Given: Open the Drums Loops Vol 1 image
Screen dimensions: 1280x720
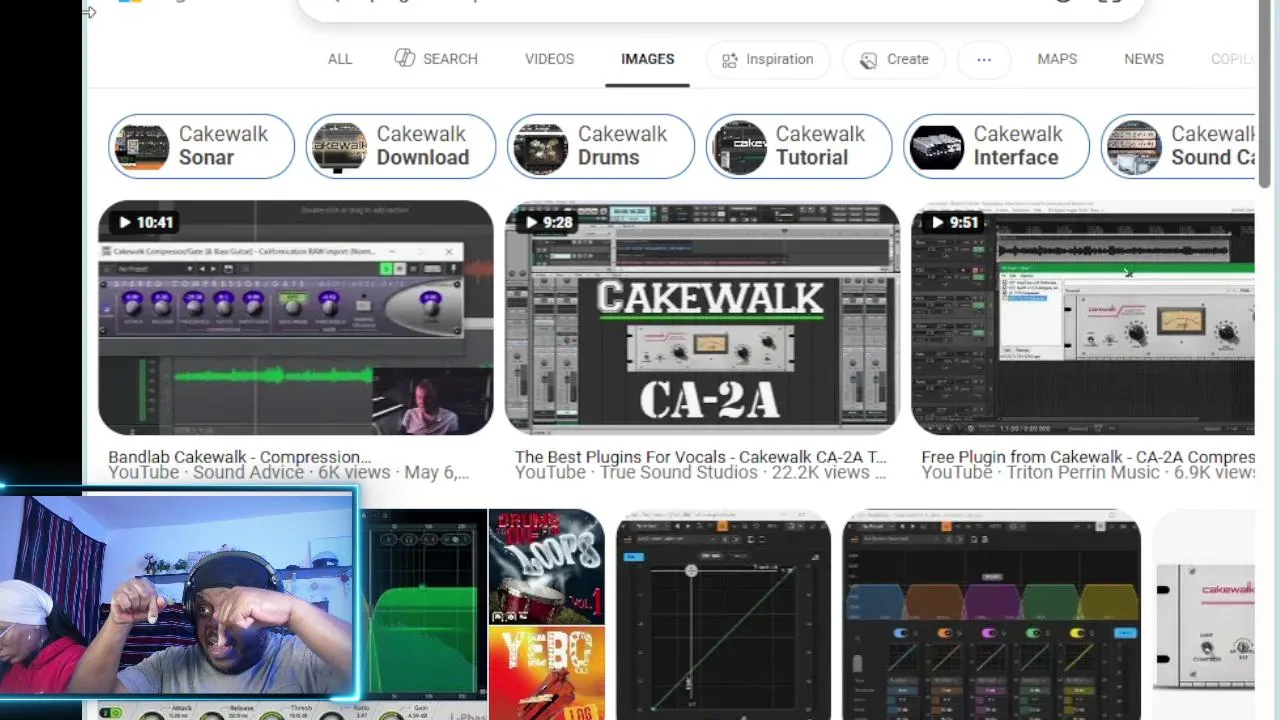Looking at the screenshot, I should click(546, 566).
